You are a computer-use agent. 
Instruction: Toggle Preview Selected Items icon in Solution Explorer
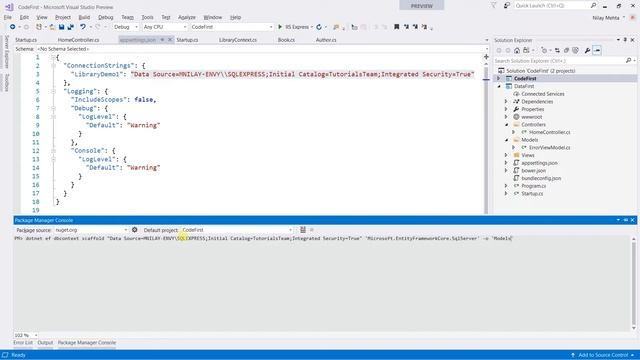point(597,50)
